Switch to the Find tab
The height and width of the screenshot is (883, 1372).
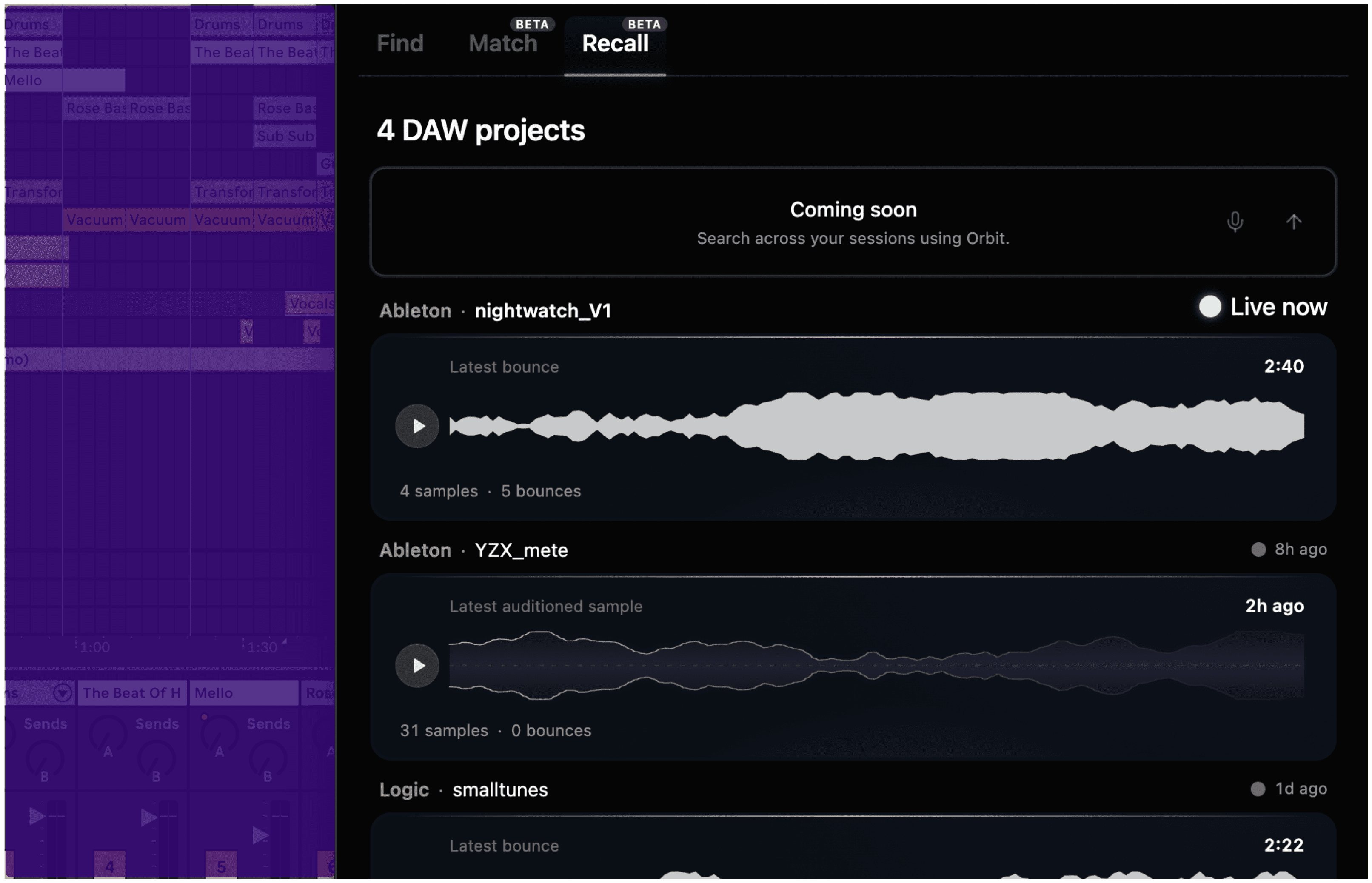[399, 43]
